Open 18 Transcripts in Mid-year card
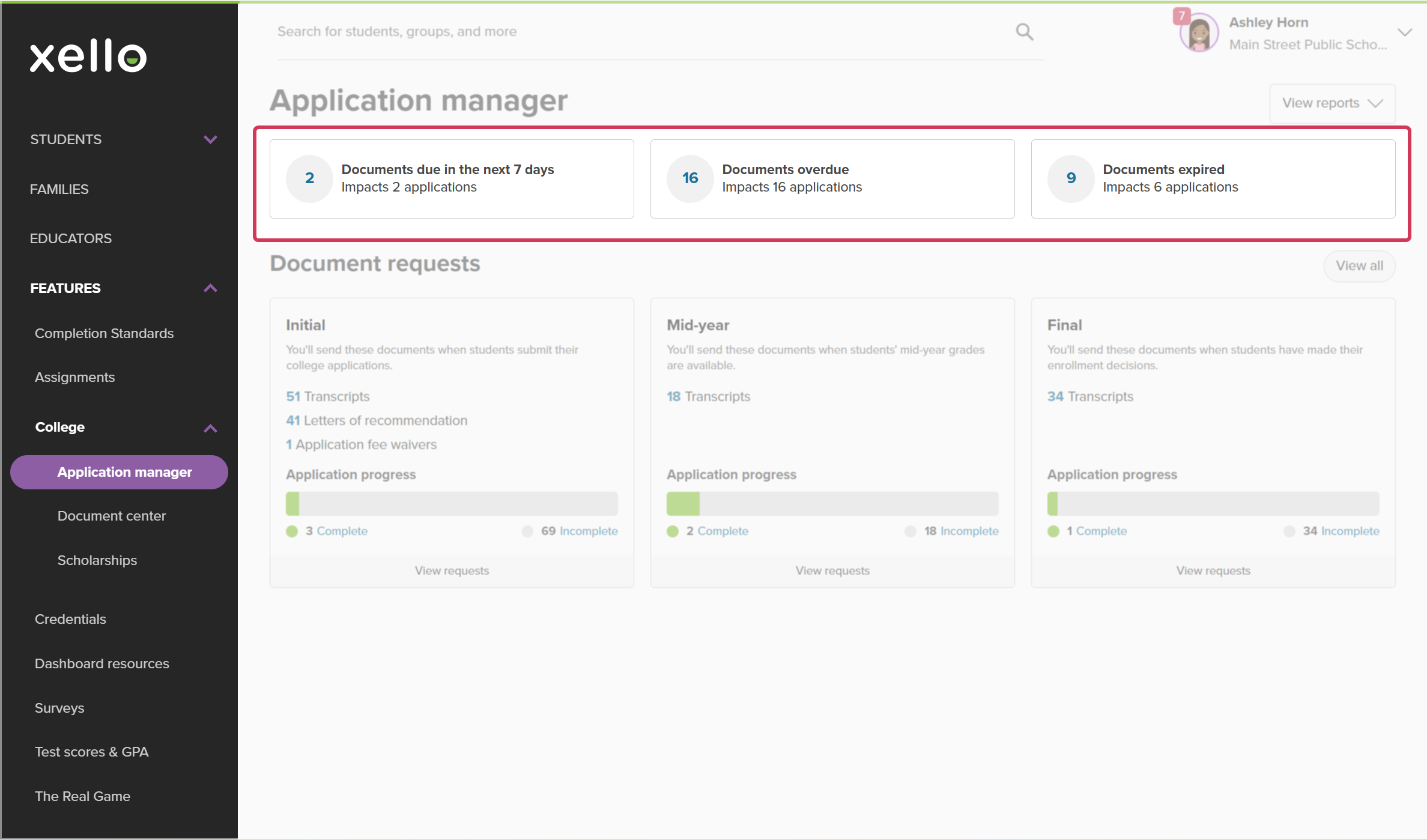The image size is (1427, 840). [708, 396]
